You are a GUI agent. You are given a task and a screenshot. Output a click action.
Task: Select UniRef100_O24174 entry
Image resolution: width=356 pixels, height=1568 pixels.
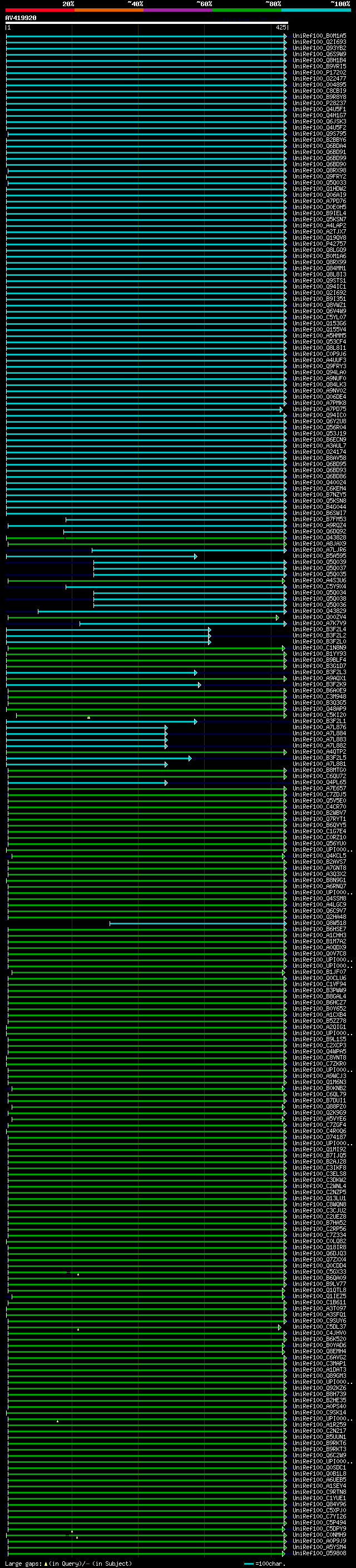coord(319,452)
